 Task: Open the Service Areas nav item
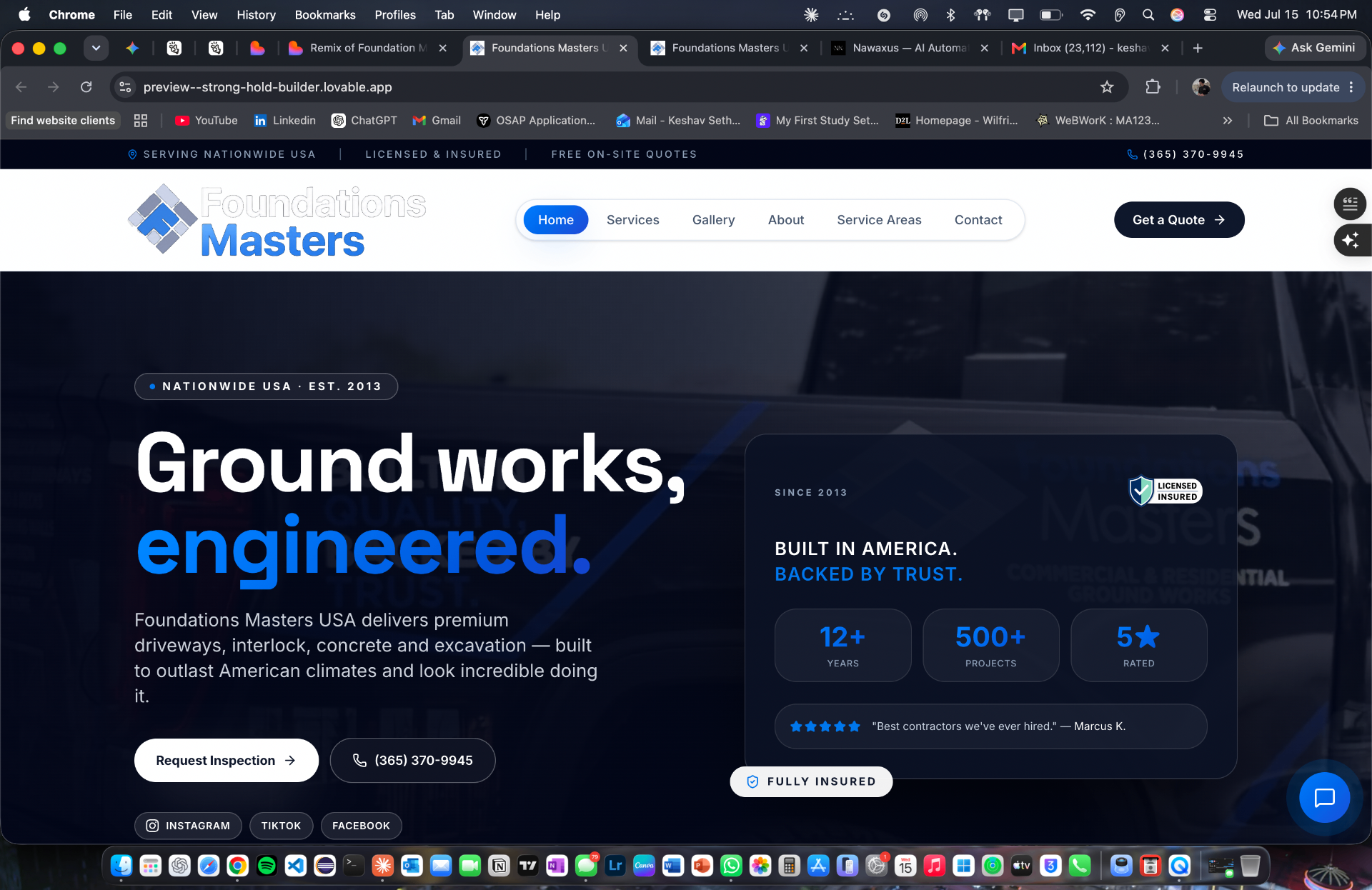tap(879, 220)
